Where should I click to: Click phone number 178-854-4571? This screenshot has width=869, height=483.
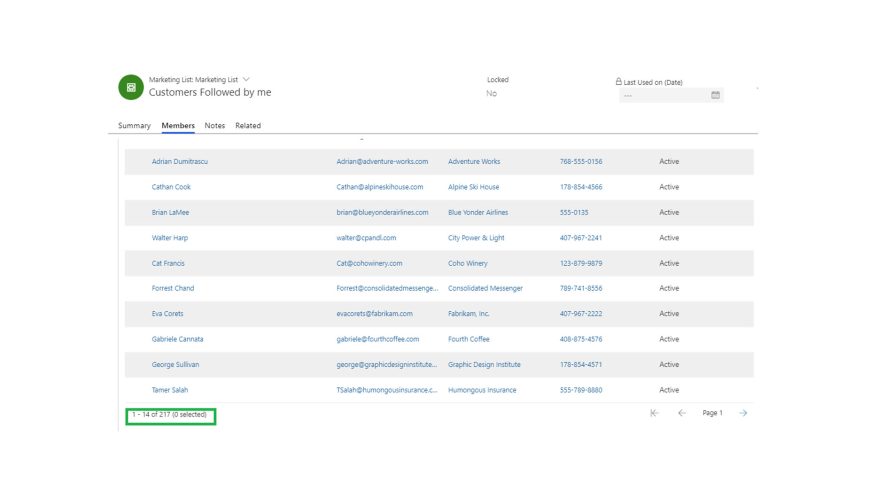point(581,365)
